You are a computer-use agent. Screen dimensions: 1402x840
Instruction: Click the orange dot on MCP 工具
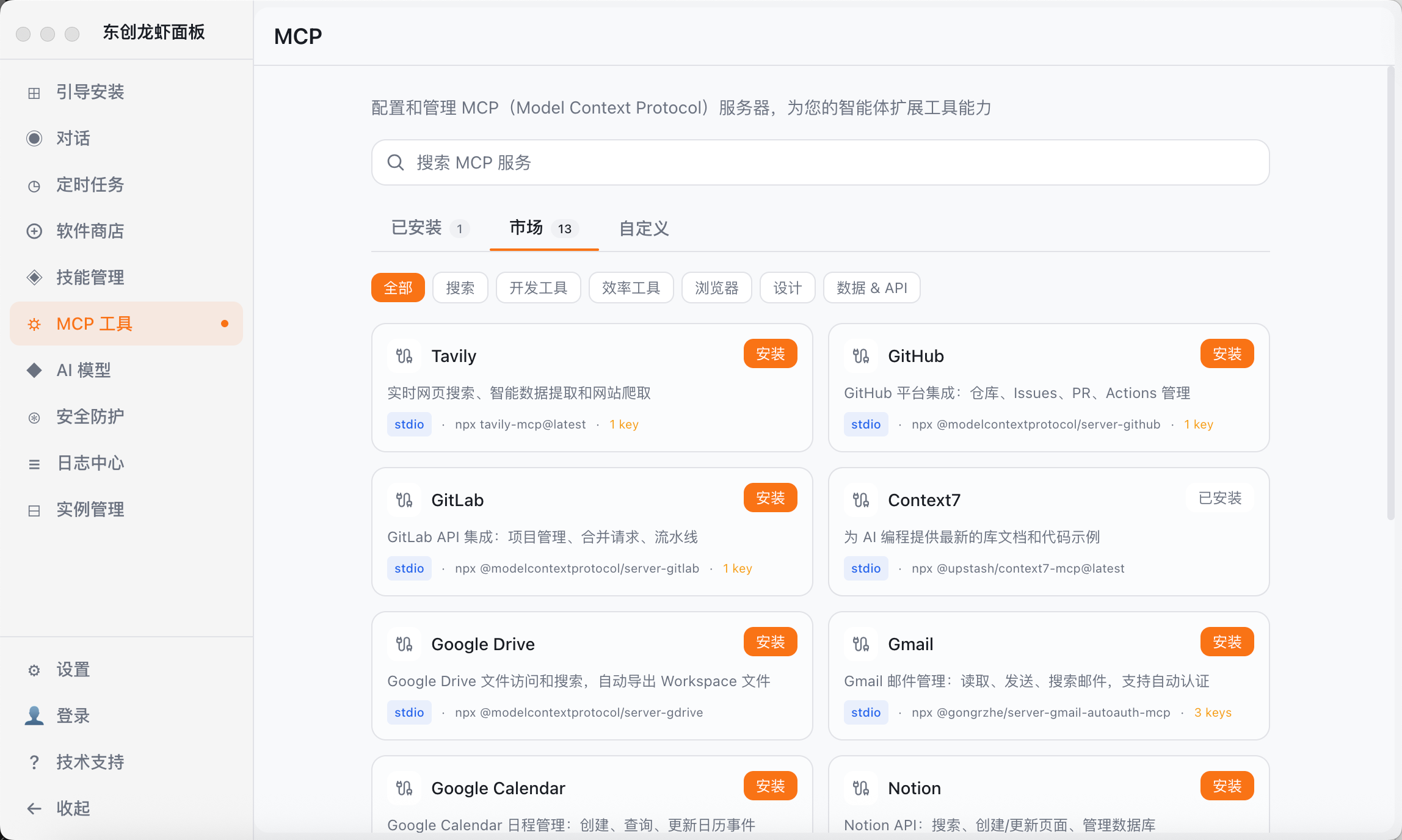(x=225, y=324)
